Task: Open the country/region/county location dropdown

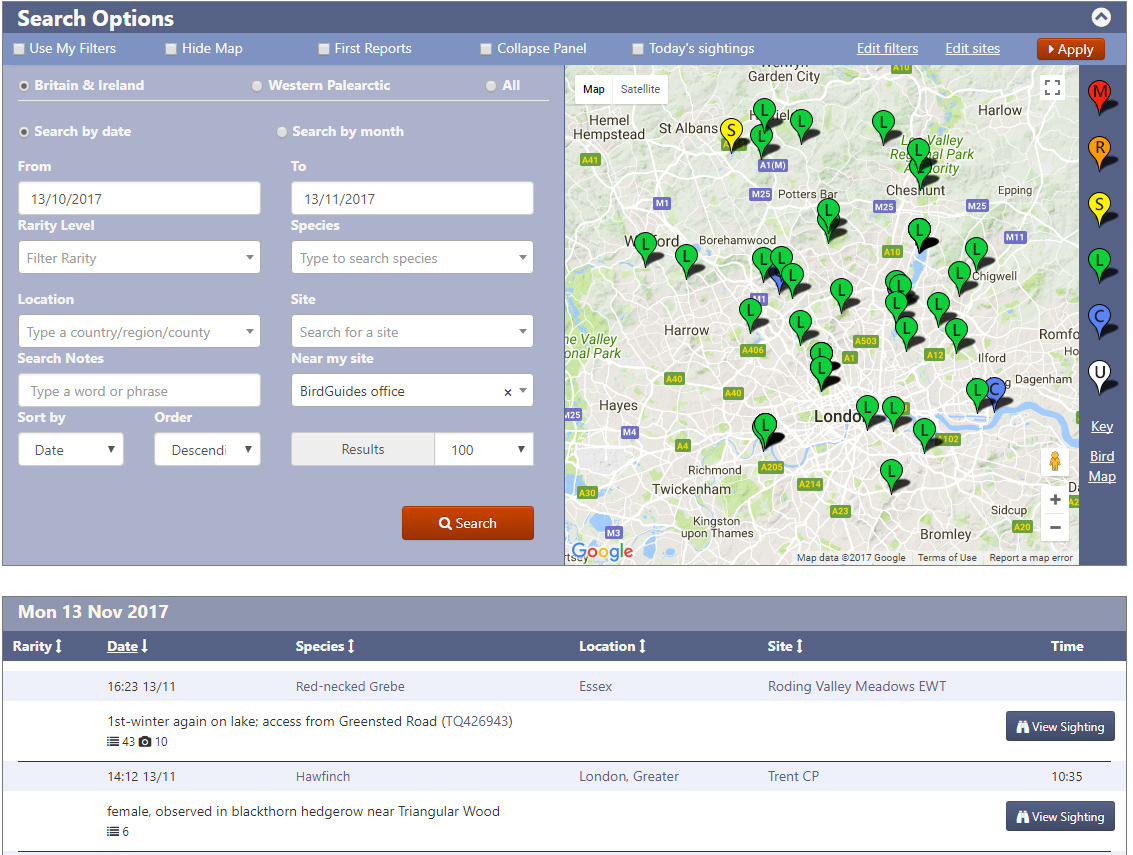Action: point(139,332)
